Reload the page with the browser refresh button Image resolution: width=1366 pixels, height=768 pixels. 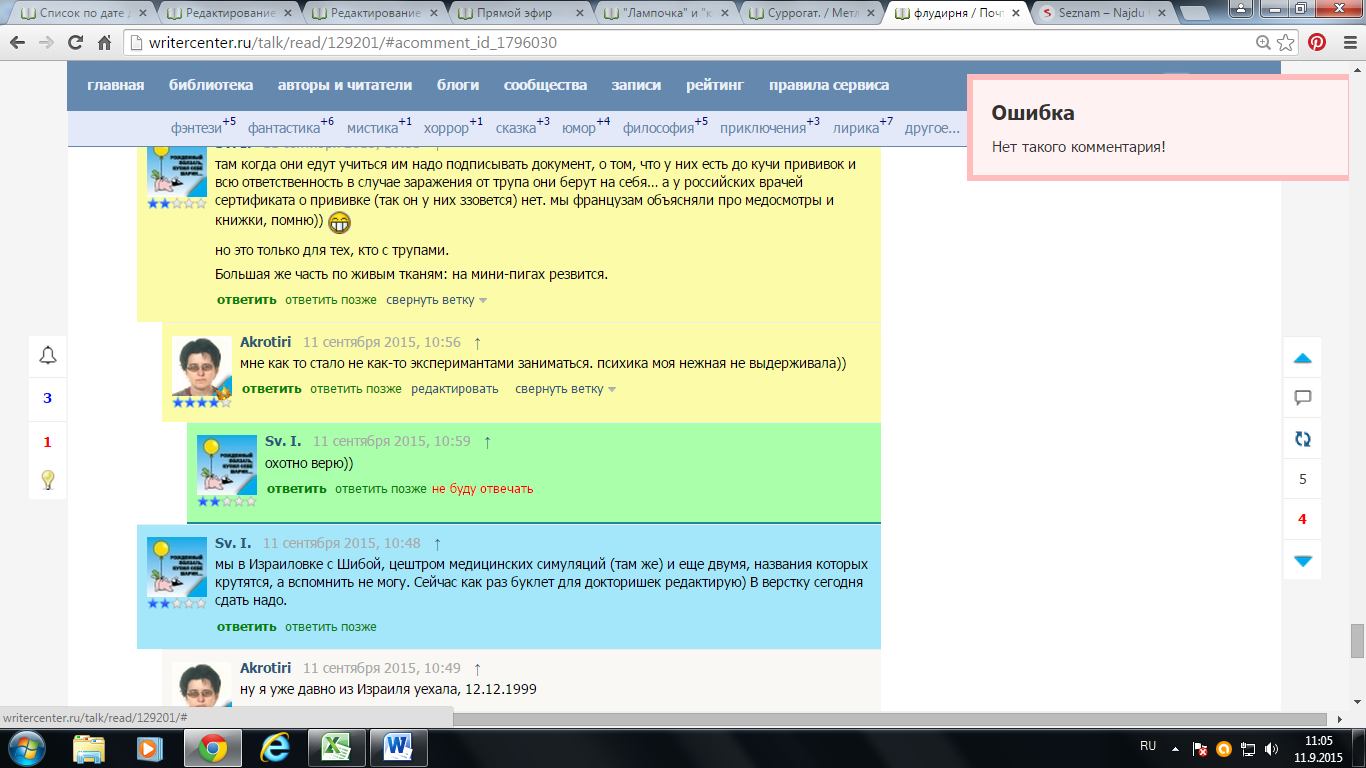pyautogui.click(x=75, y=43)
